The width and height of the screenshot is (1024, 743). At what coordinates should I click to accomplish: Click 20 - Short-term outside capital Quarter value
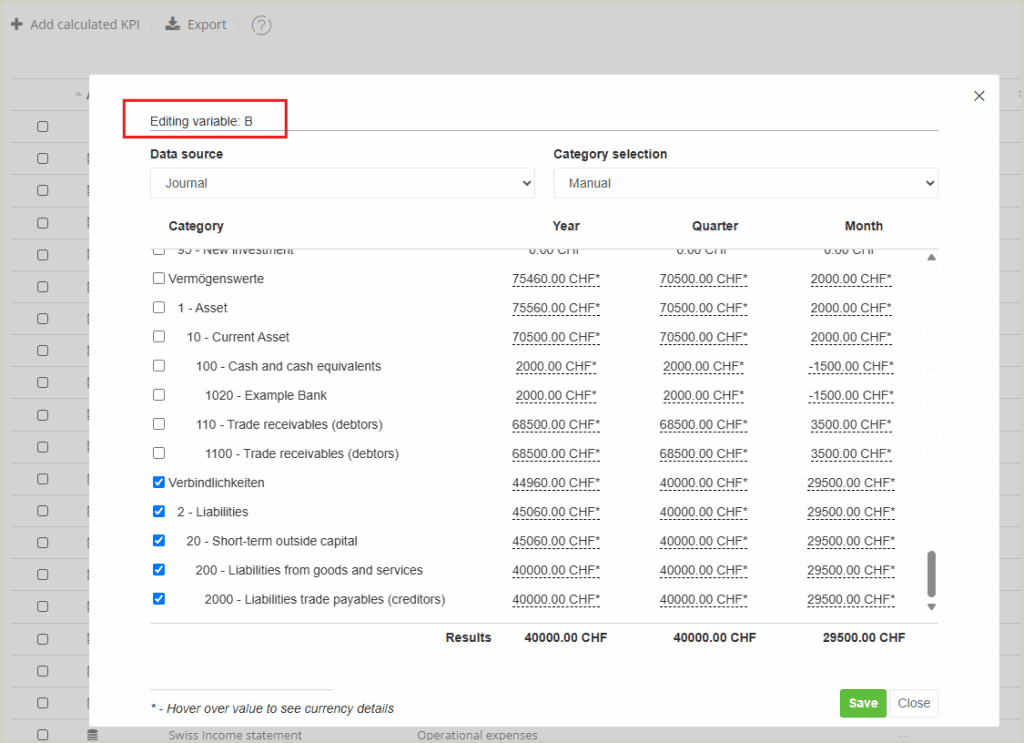pos(703,541)
